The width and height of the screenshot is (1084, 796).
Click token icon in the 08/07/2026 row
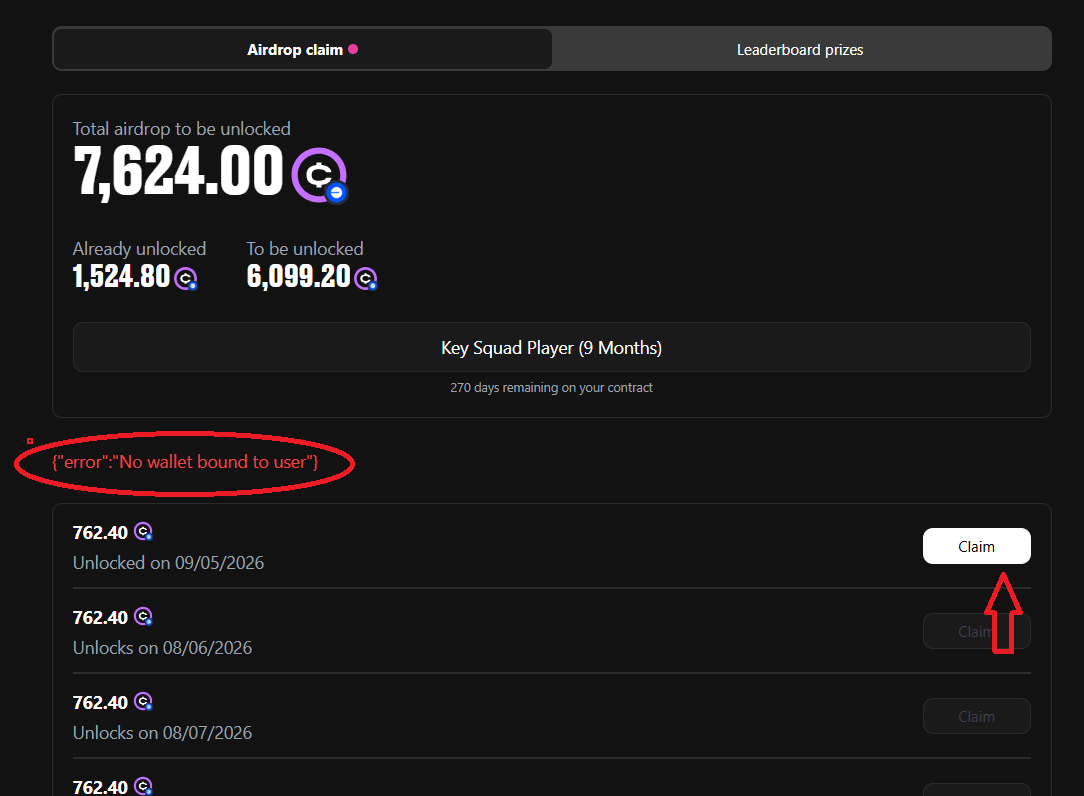click(143, 702)
